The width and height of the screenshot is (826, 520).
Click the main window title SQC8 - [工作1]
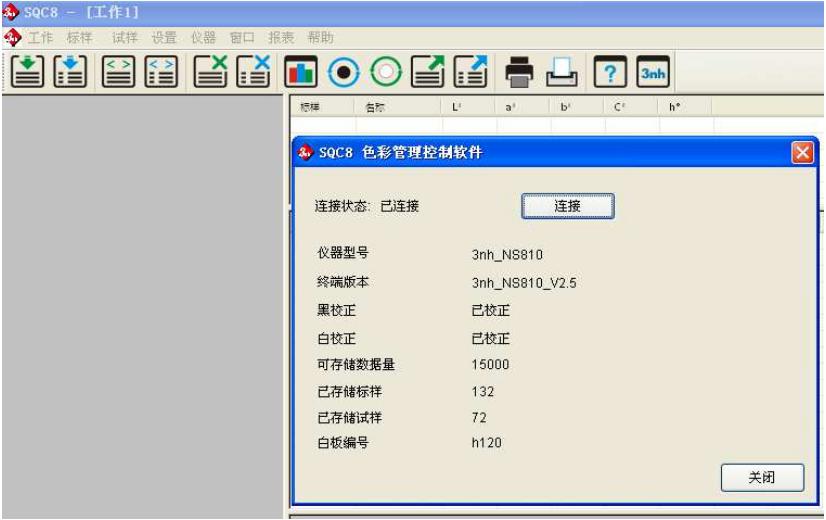(81, 12)
